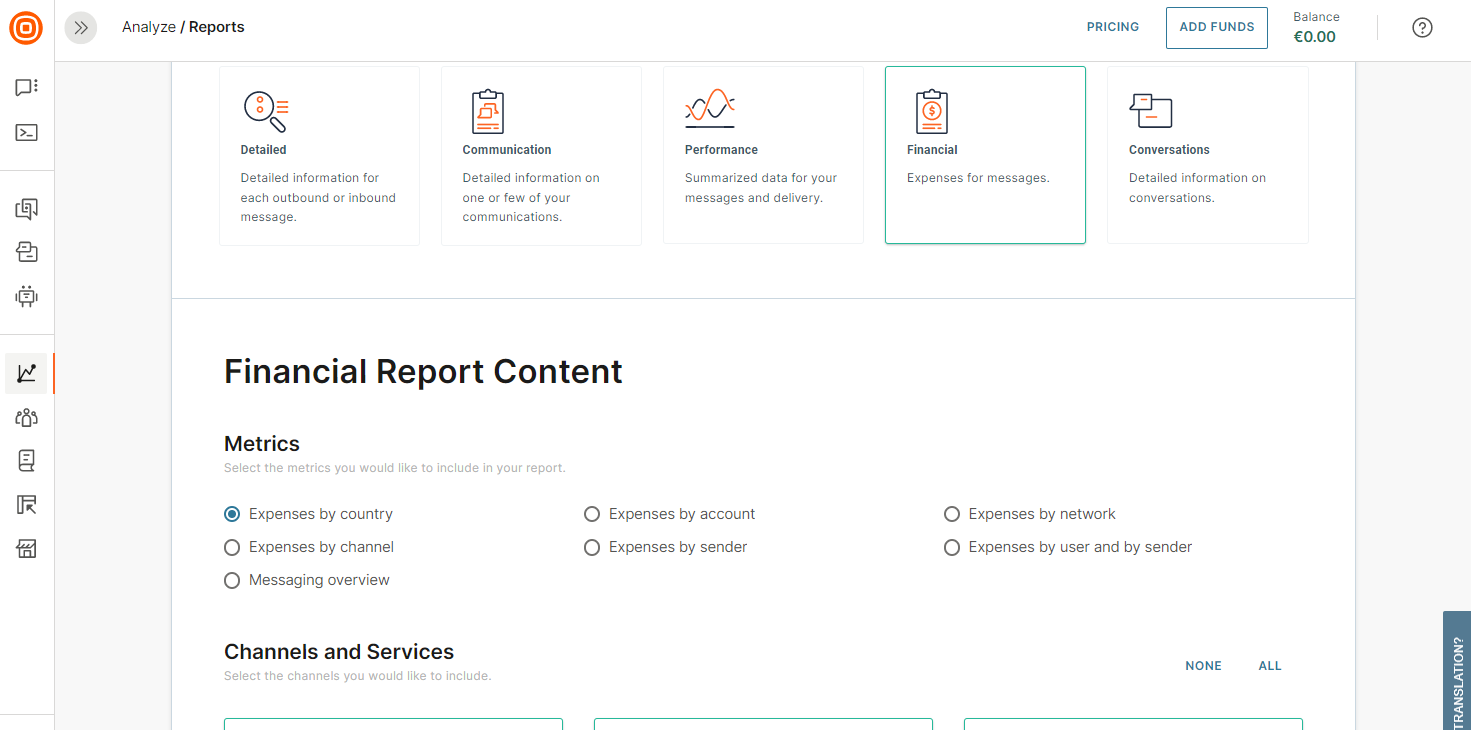The image size is (1471, 730).
Task: Click the ADD FUNDS button
Action: [x=1216, y=28]
